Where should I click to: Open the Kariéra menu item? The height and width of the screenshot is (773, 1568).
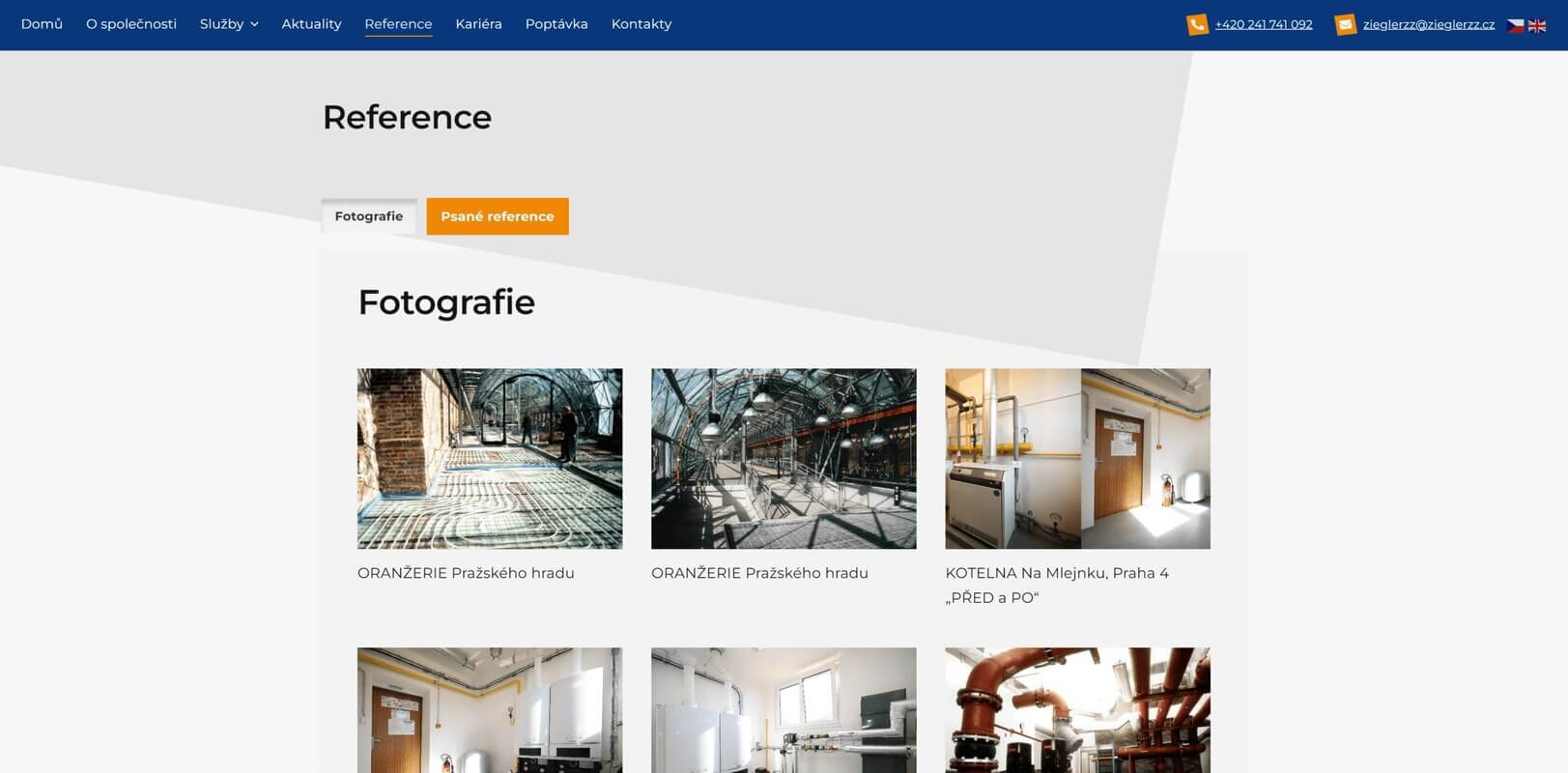[x=478, y=24]
